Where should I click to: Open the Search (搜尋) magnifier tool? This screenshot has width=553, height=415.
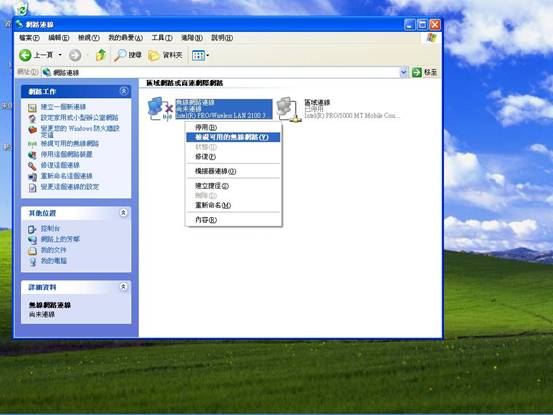tap(128, 55)
